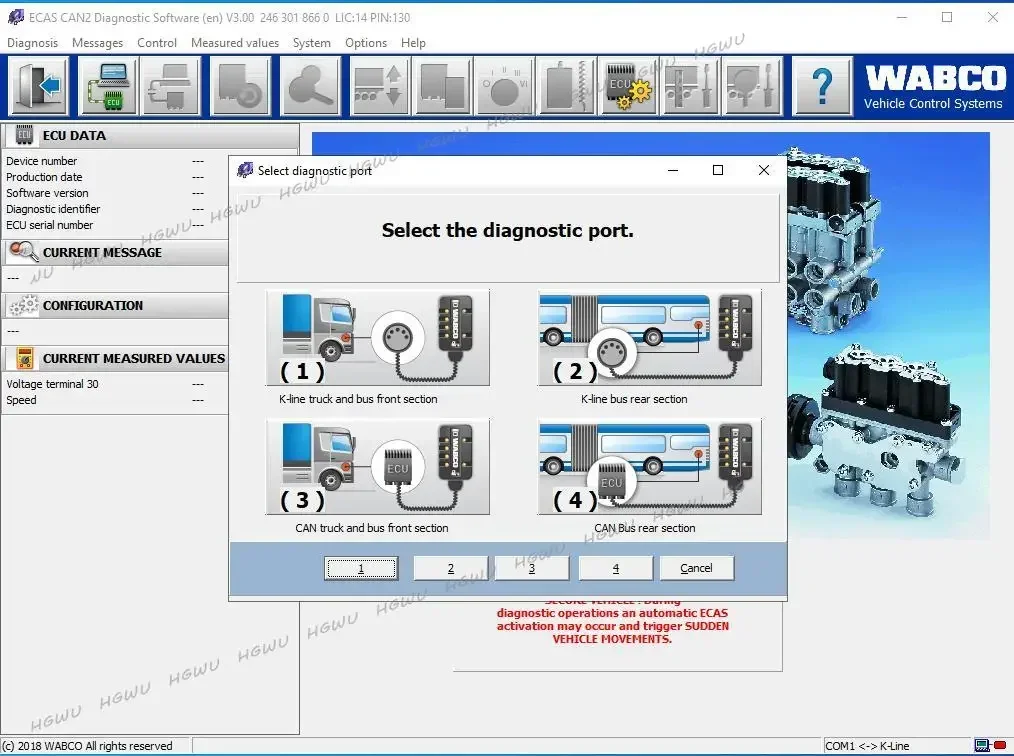Open the Messages menu
The image size is (1014, 756).
97,43
